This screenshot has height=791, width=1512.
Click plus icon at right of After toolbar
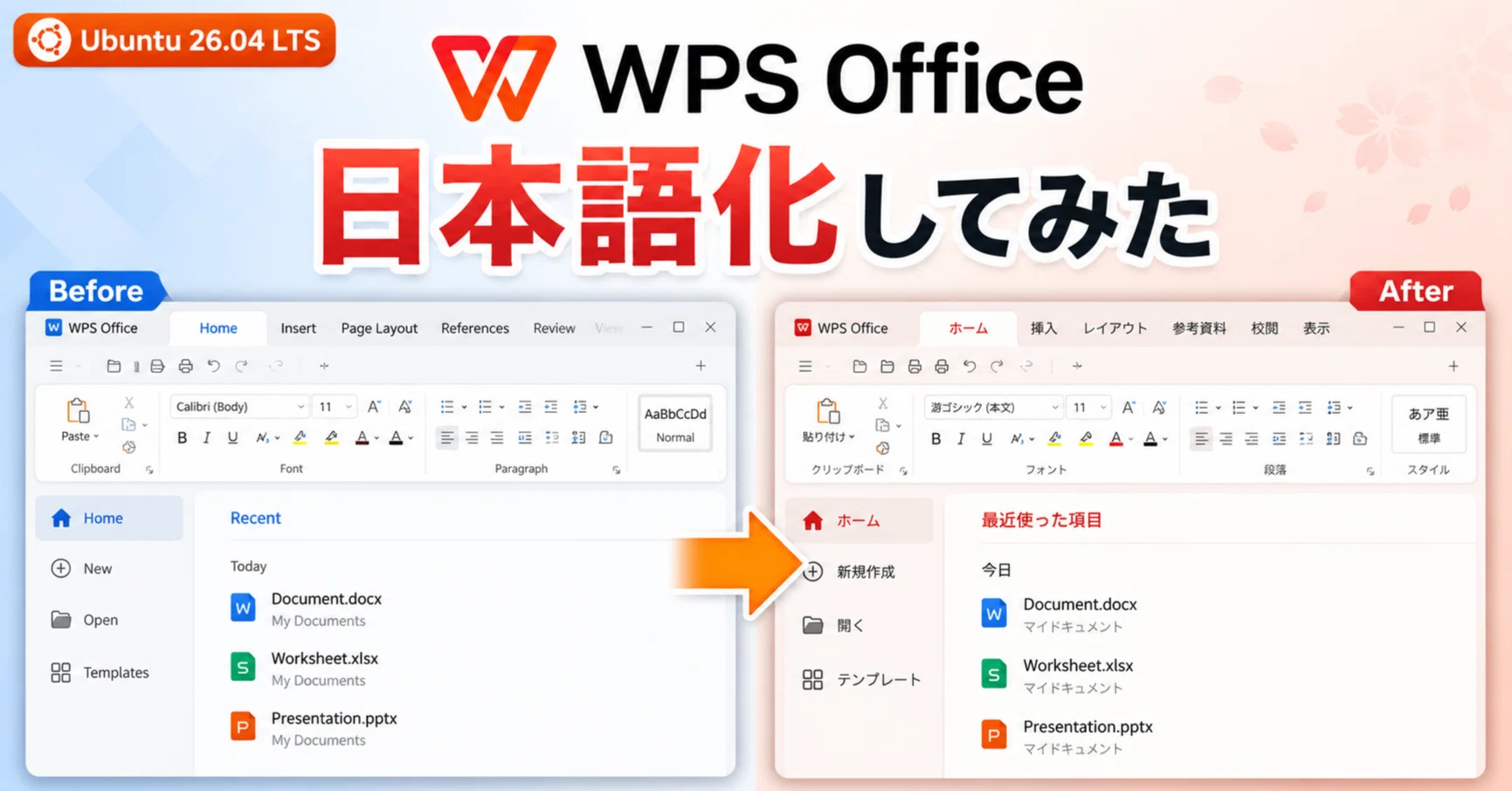[x=1453, y=367]
